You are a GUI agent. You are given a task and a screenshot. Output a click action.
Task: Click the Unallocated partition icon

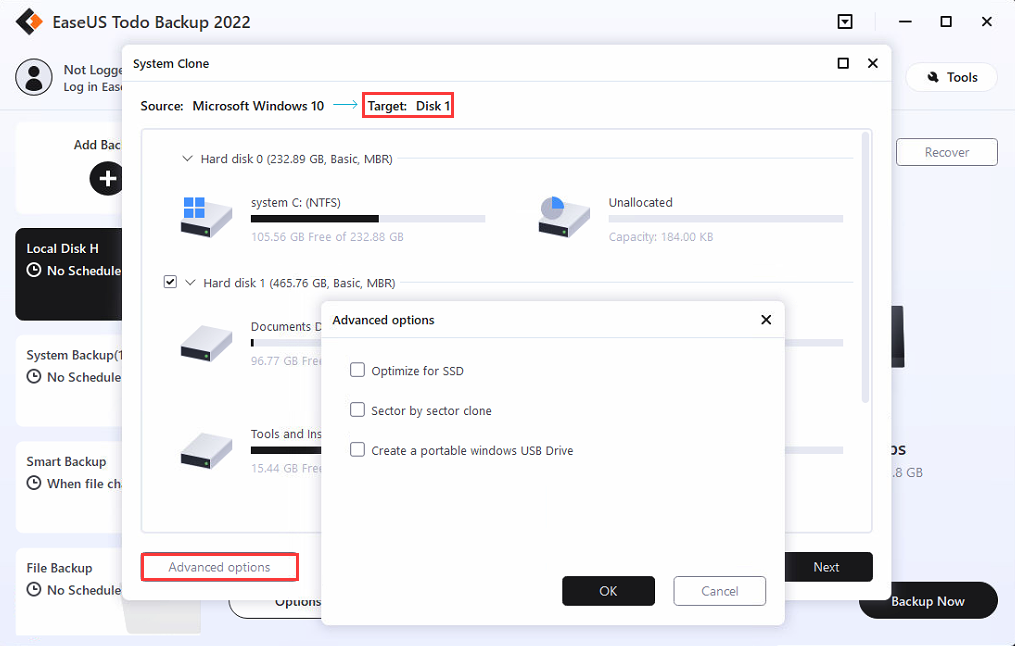tap(564, 217)
